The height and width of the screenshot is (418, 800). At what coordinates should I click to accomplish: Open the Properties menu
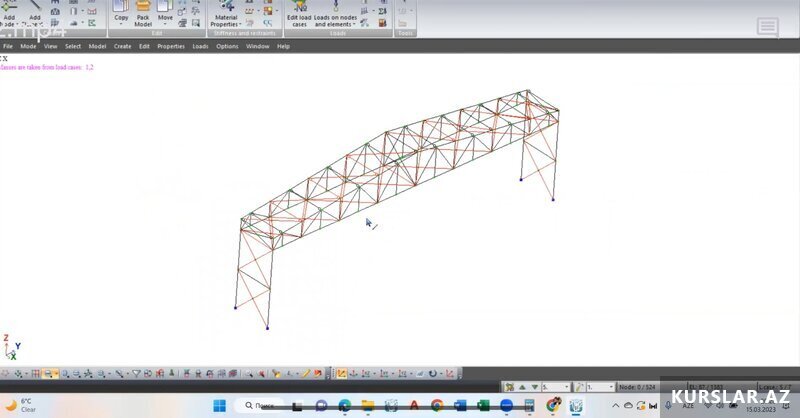pos(170,46)
